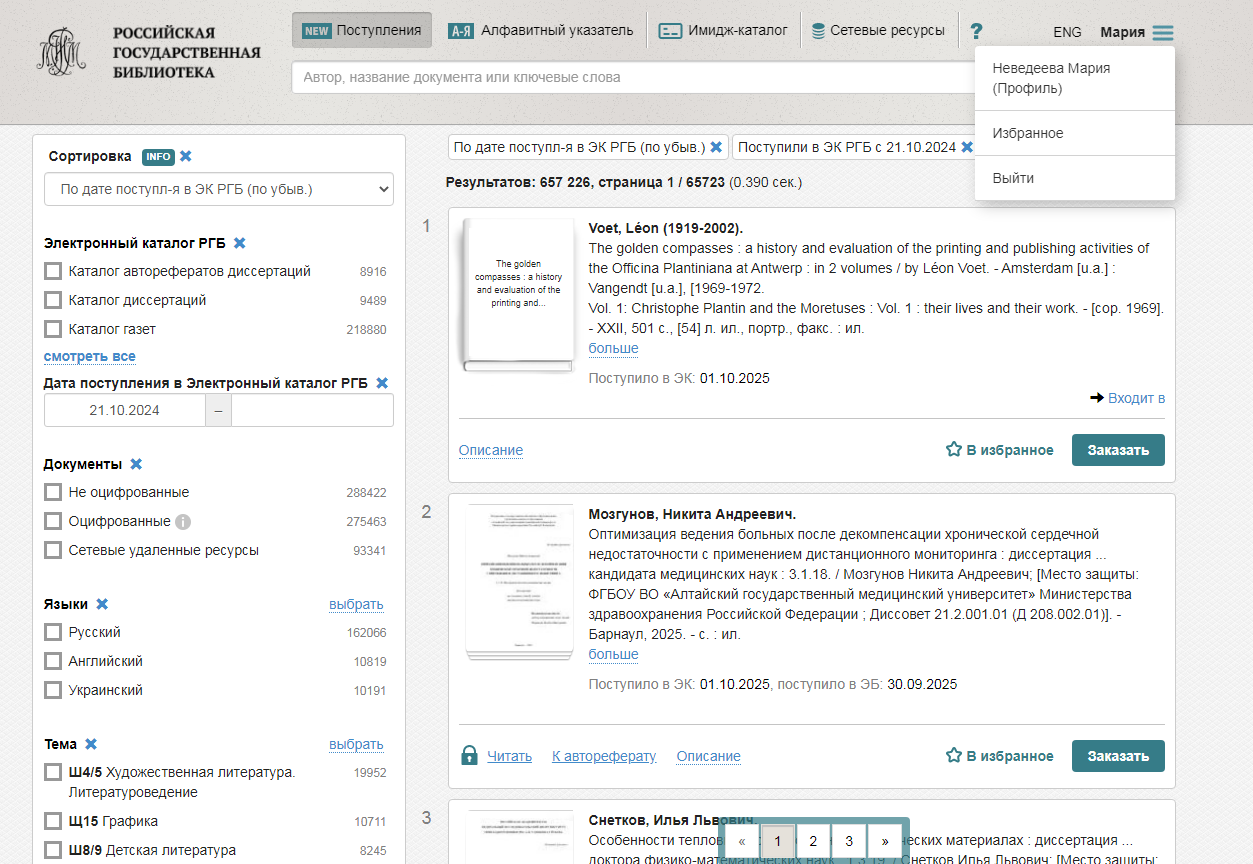Expand catalog list via 'смотреть все'
The image size is (1253, 864).
(89, 357)
